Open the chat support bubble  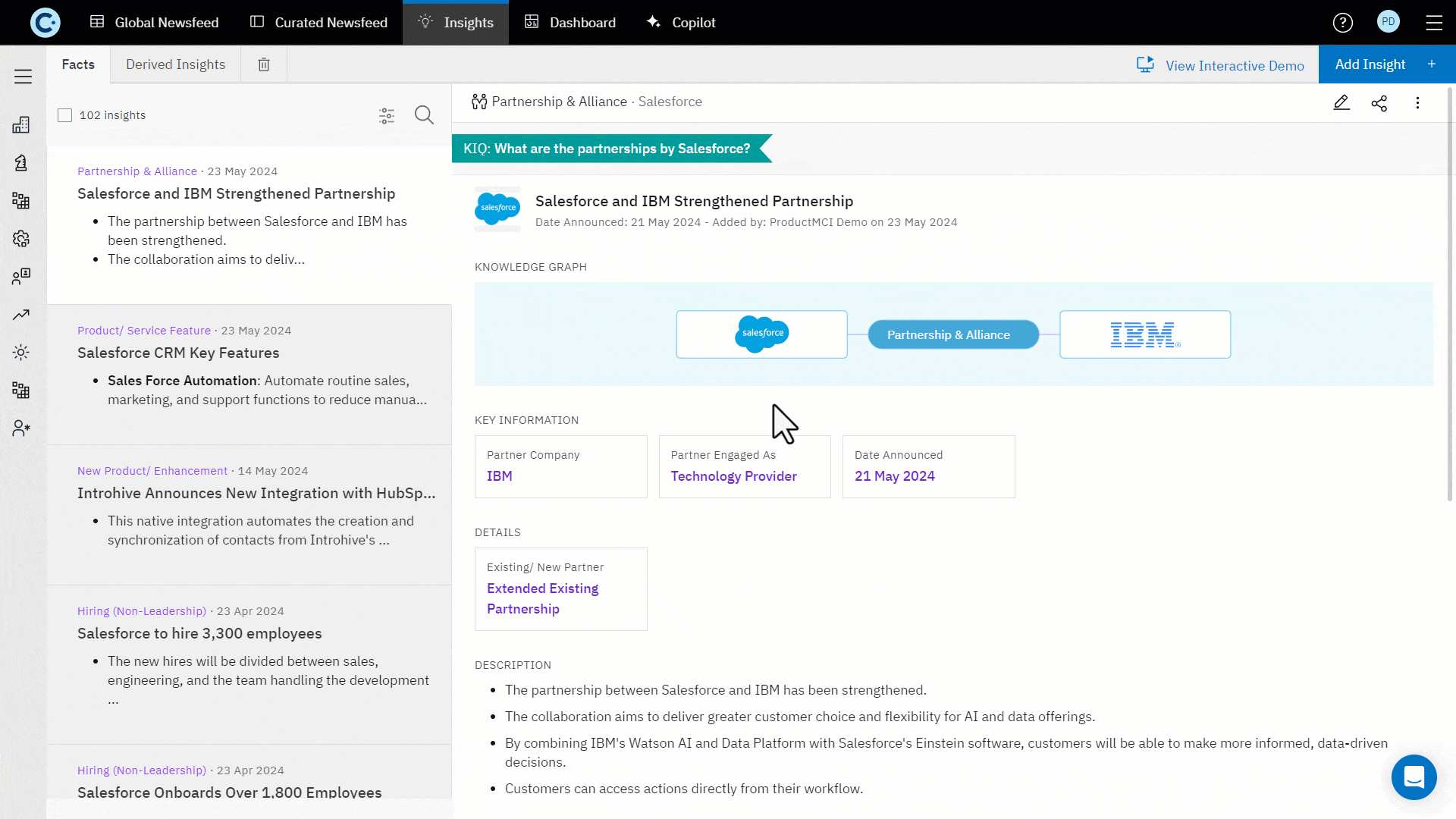click(1414, 777)
